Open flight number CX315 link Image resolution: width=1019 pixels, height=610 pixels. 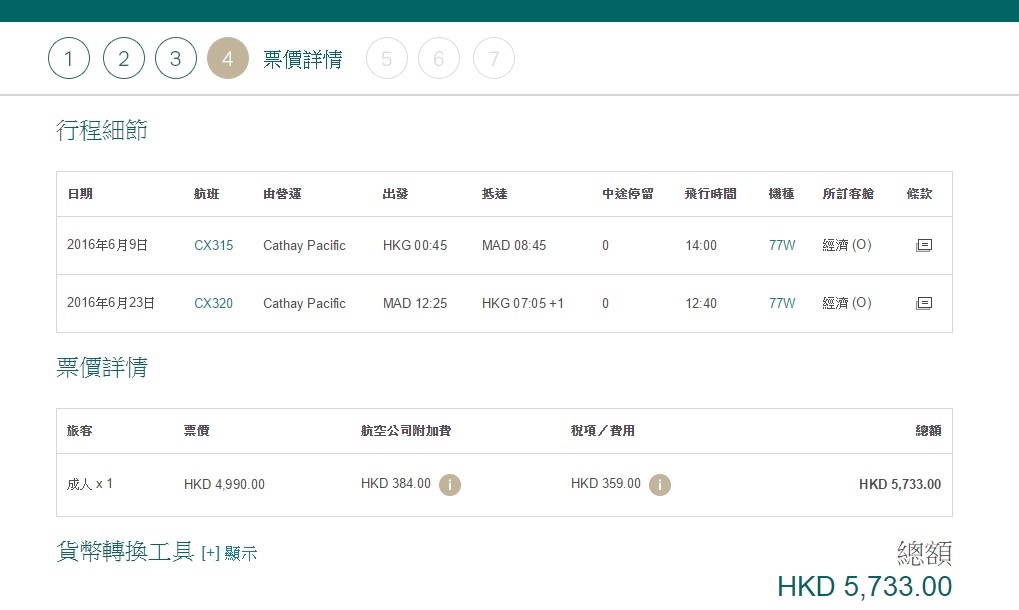click(x=213, y=245)
